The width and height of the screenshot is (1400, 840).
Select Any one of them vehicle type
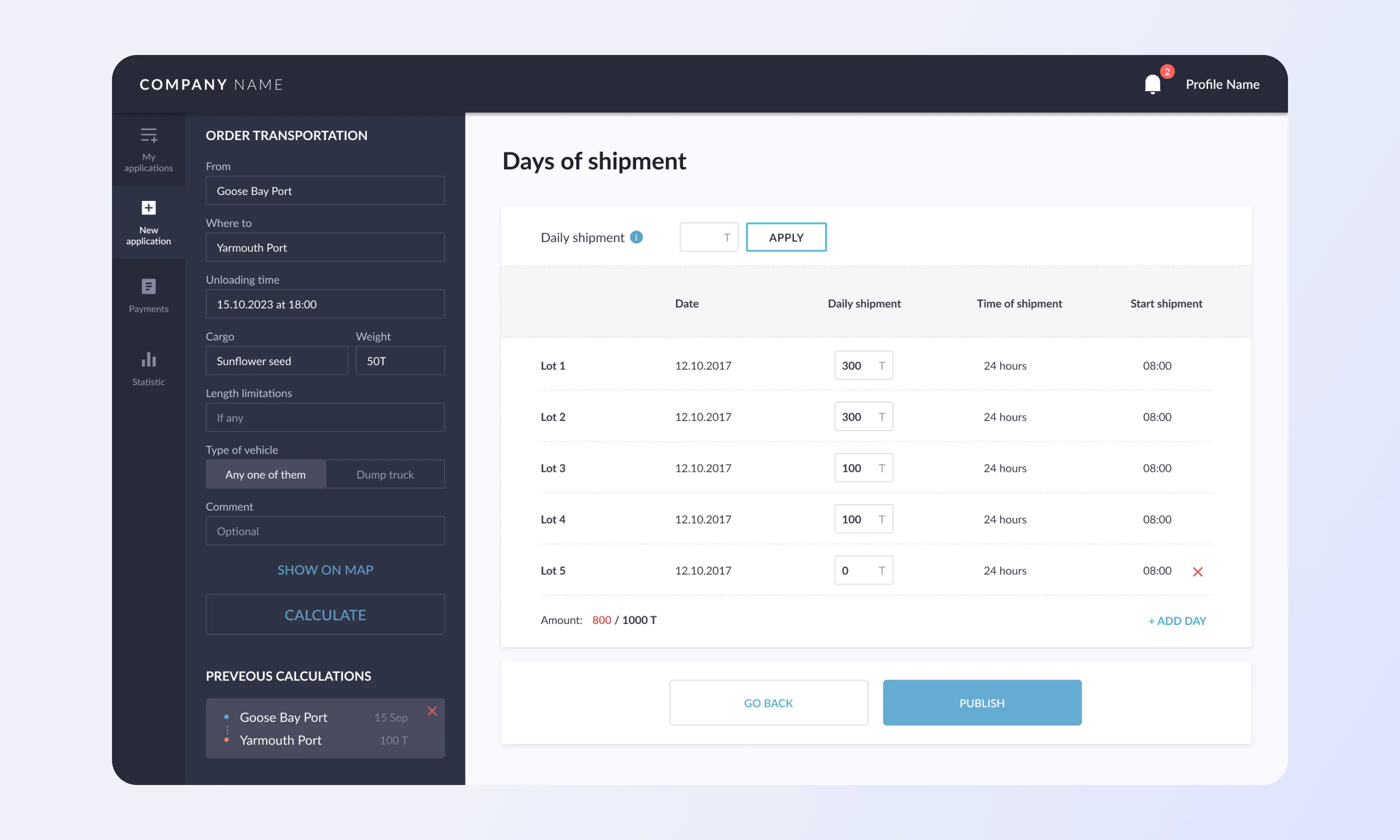(x=266, y=474)
